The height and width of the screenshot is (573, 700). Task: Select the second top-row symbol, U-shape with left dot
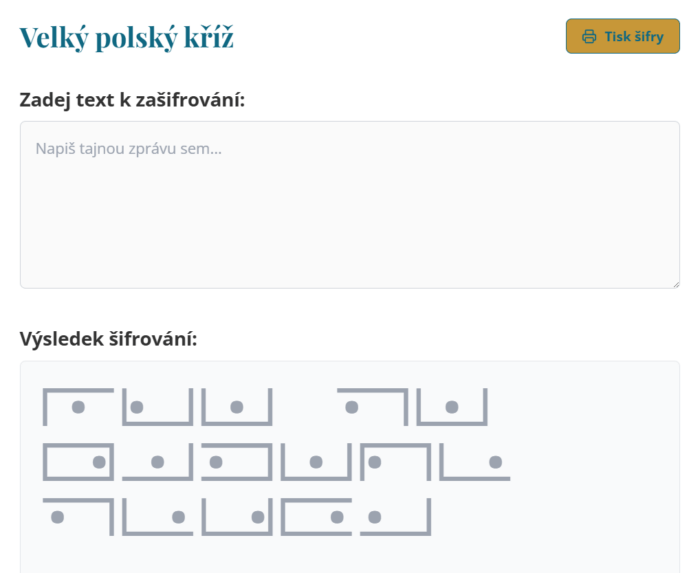pos(158,407)
